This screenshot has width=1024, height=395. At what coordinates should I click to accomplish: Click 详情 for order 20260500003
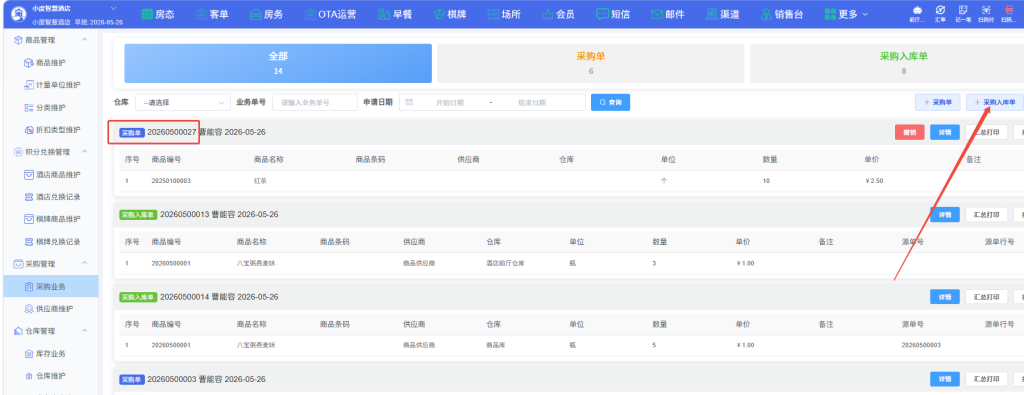coord(945,379)
